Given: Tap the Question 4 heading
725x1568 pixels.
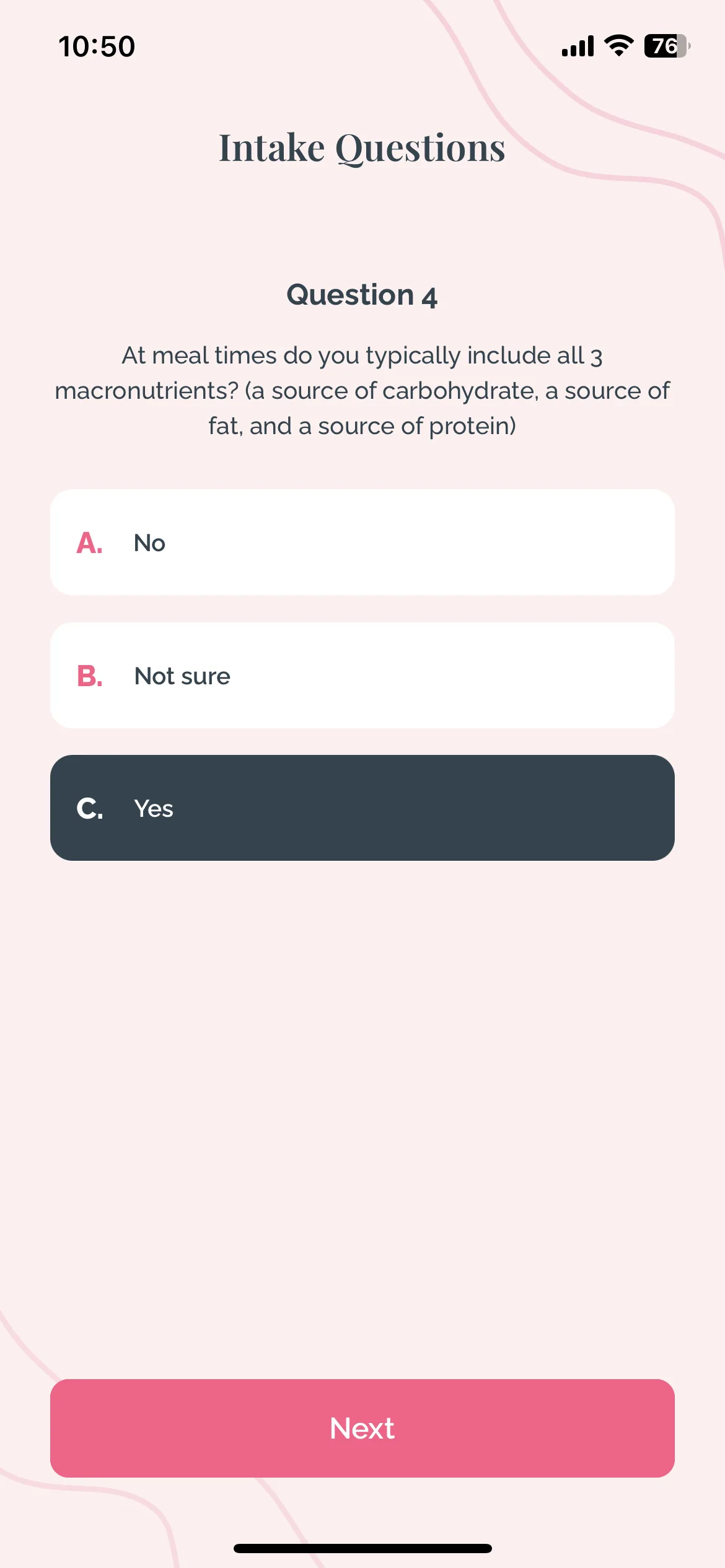Looking at the screenshot, I should click(x=362, y=295).
